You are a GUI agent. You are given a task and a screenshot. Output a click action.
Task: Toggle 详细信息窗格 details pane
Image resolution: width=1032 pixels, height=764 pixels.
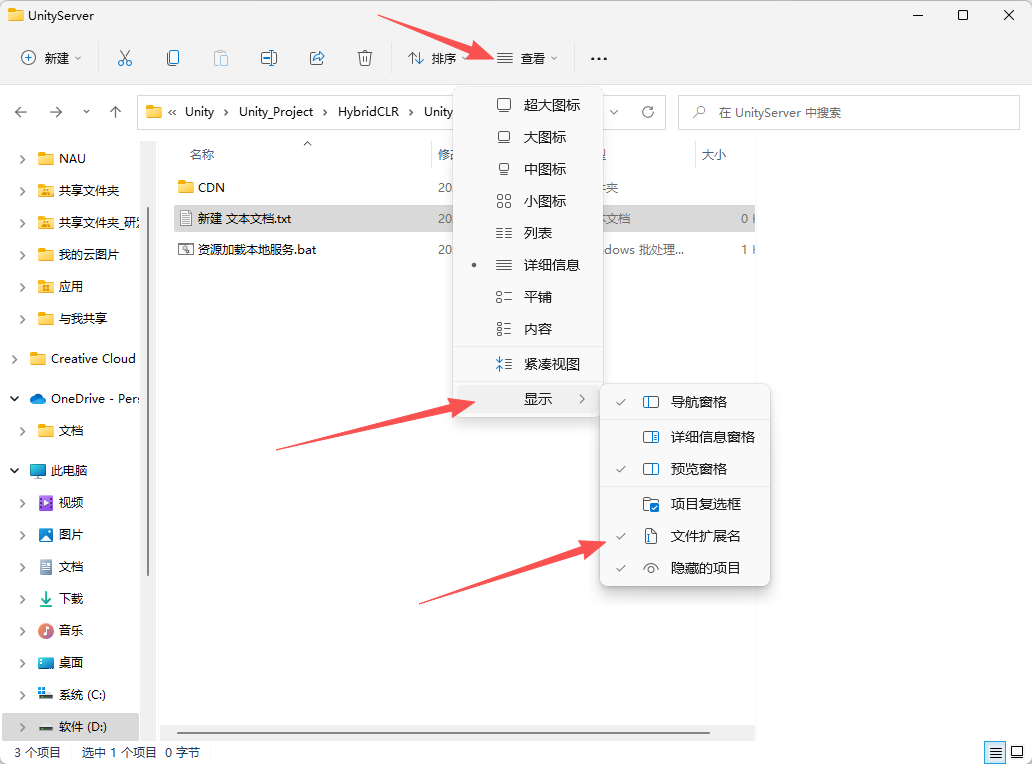tap(684, 437)
